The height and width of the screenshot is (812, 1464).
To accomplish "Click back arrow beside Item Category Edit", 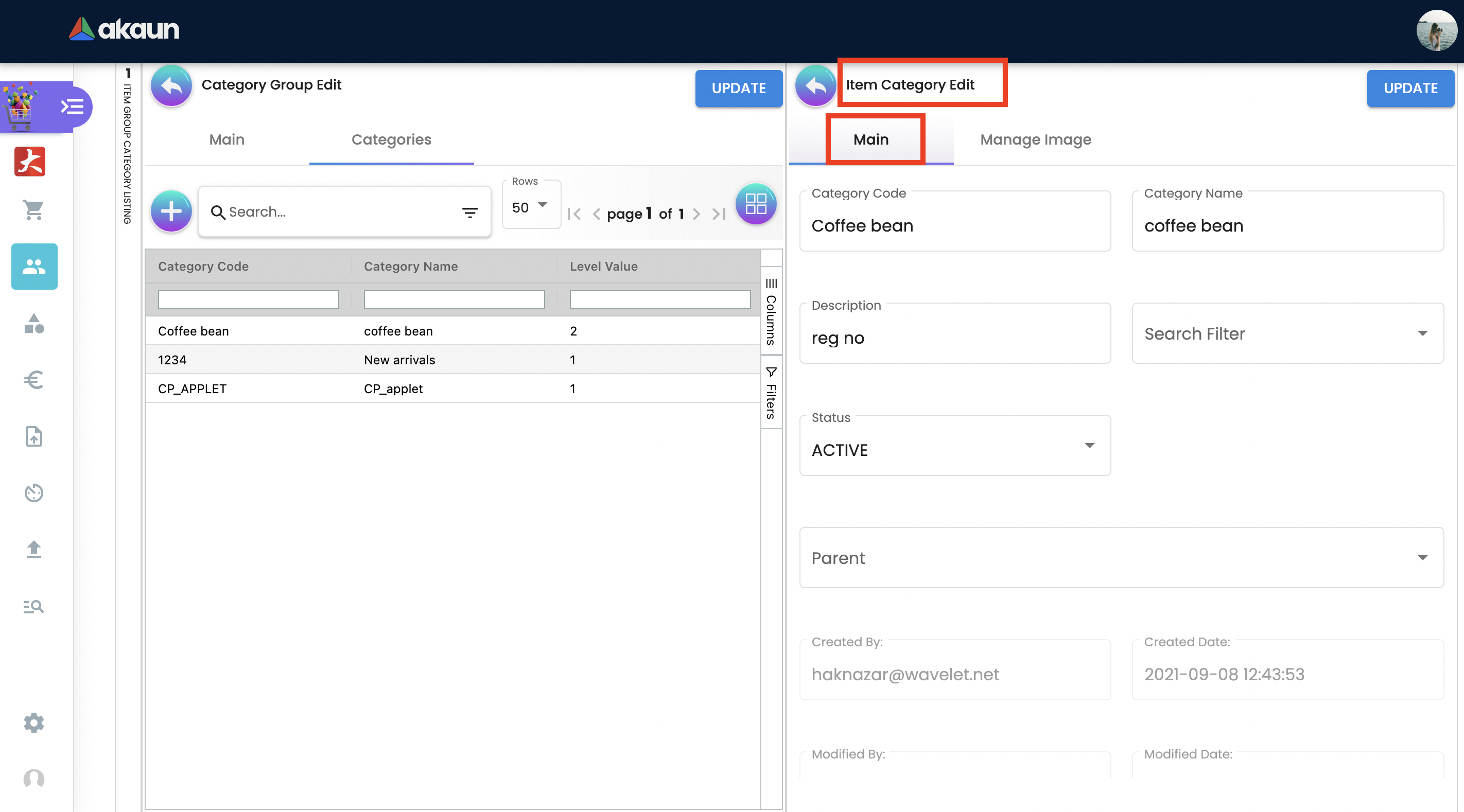I will (x=815, y=86).
